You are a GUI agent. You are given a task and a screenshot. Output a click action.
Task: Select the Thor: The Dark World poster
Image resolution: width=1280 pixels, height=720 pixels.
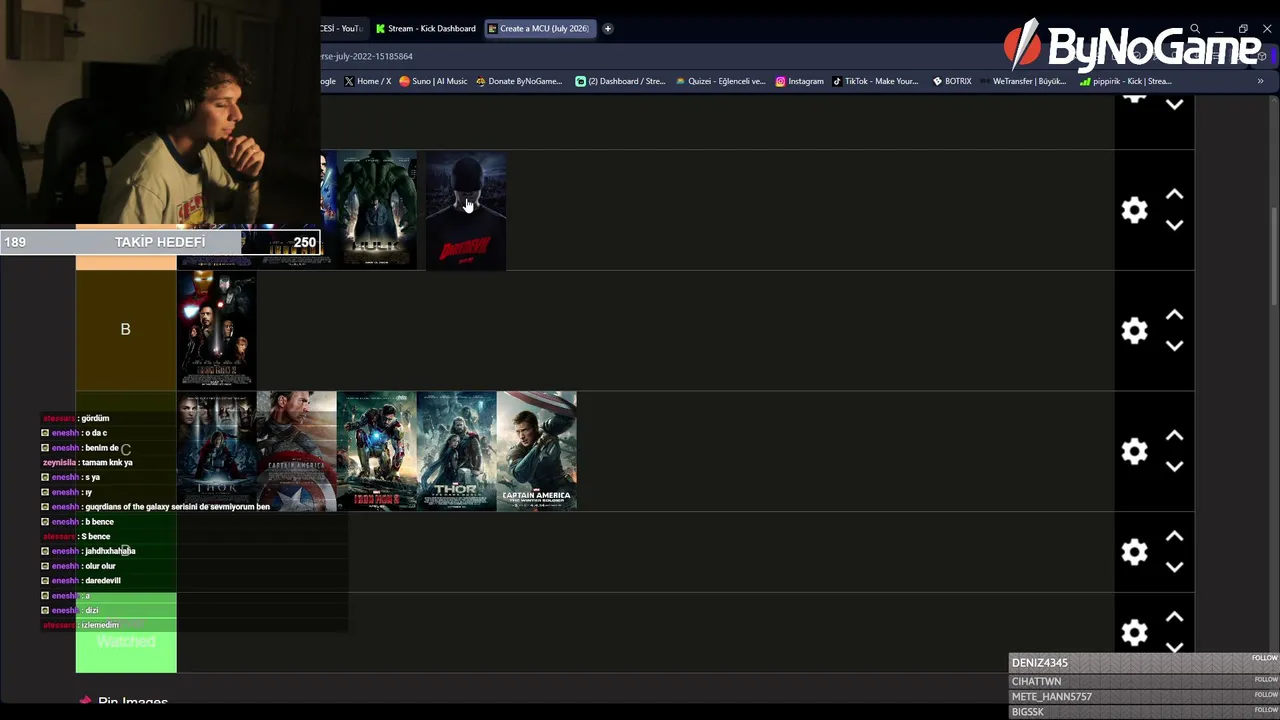point(457,451)
